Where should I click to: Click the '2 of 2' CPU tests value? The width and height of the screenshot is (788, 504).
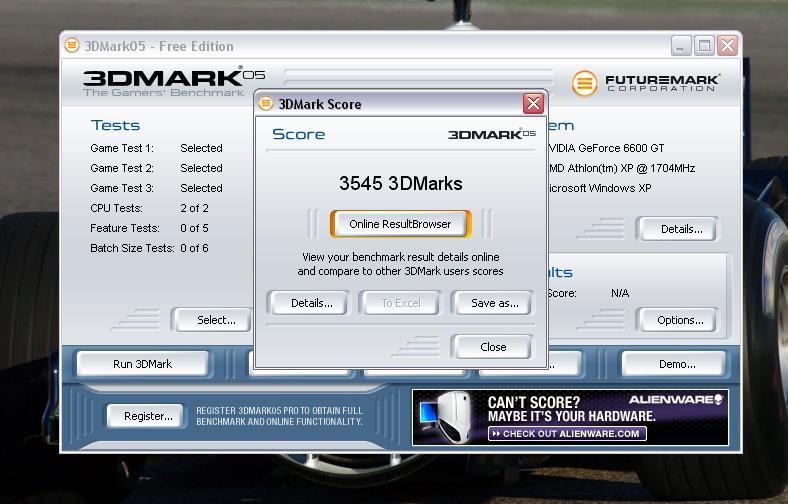point(194,208)
